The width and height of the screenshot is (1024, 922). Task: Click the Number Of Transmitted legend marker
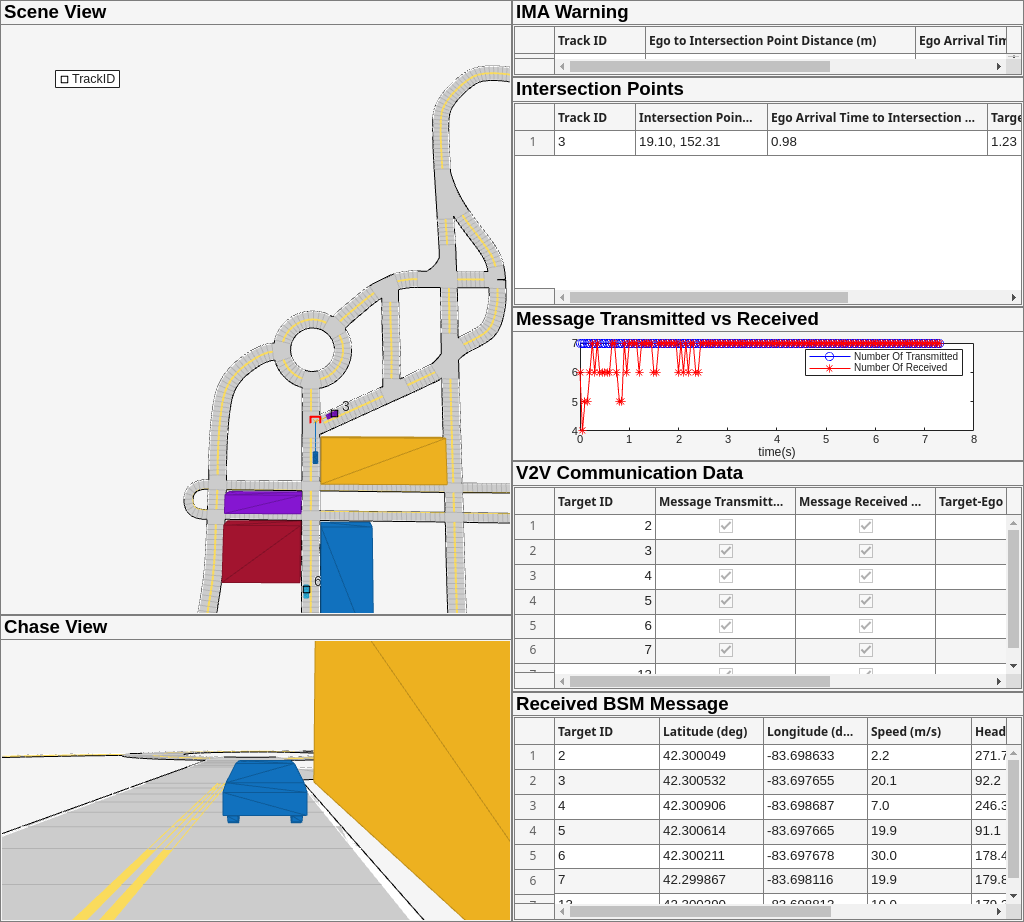[829, 356]
